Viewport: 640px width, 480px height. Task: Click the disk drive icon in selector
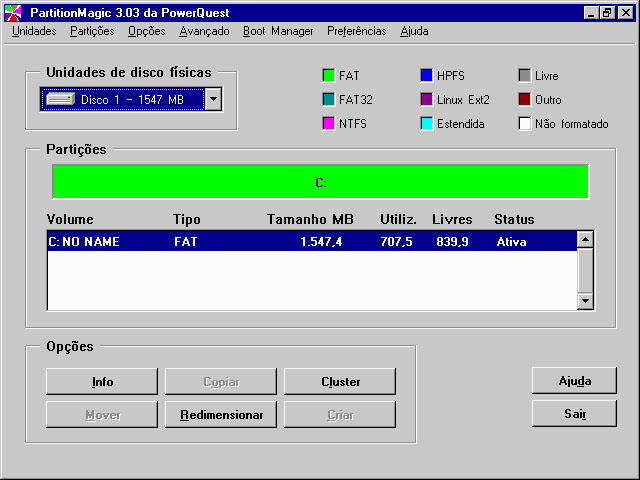pos(60,99)
